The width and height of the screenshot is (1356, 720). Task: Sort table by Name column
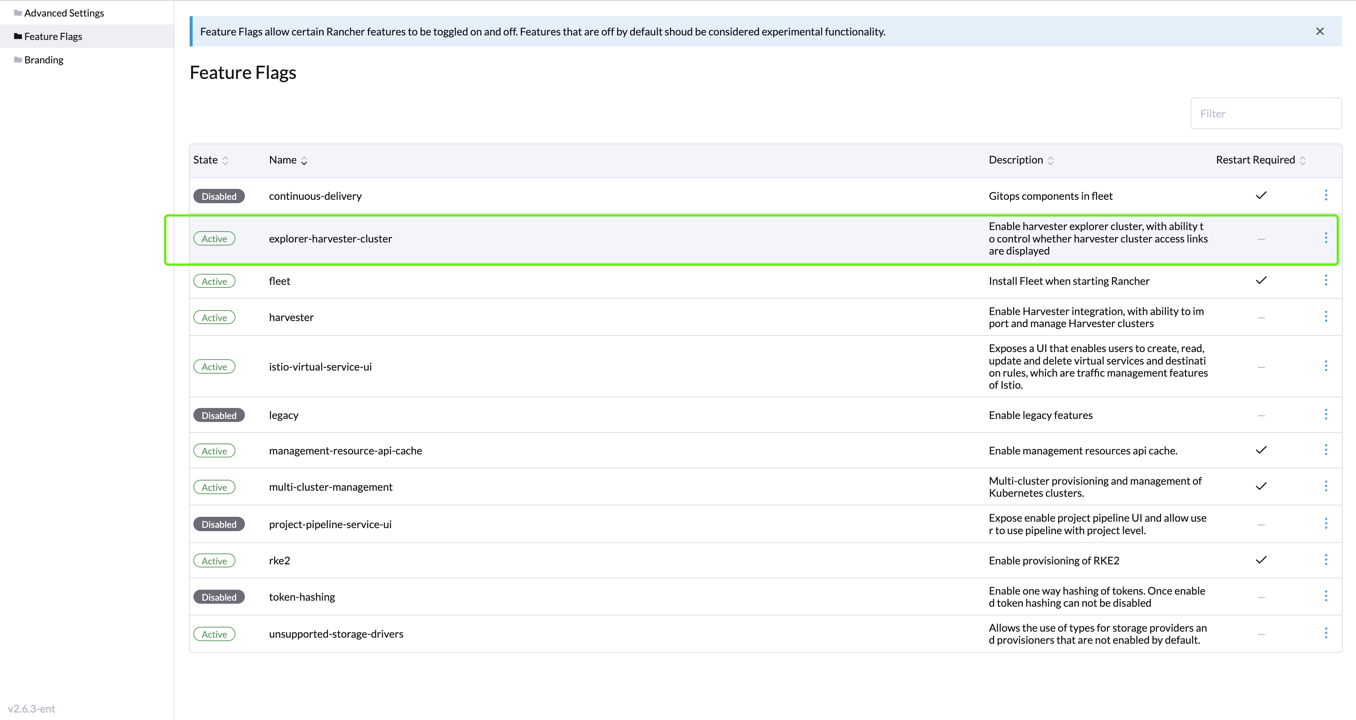click(288, 160)
